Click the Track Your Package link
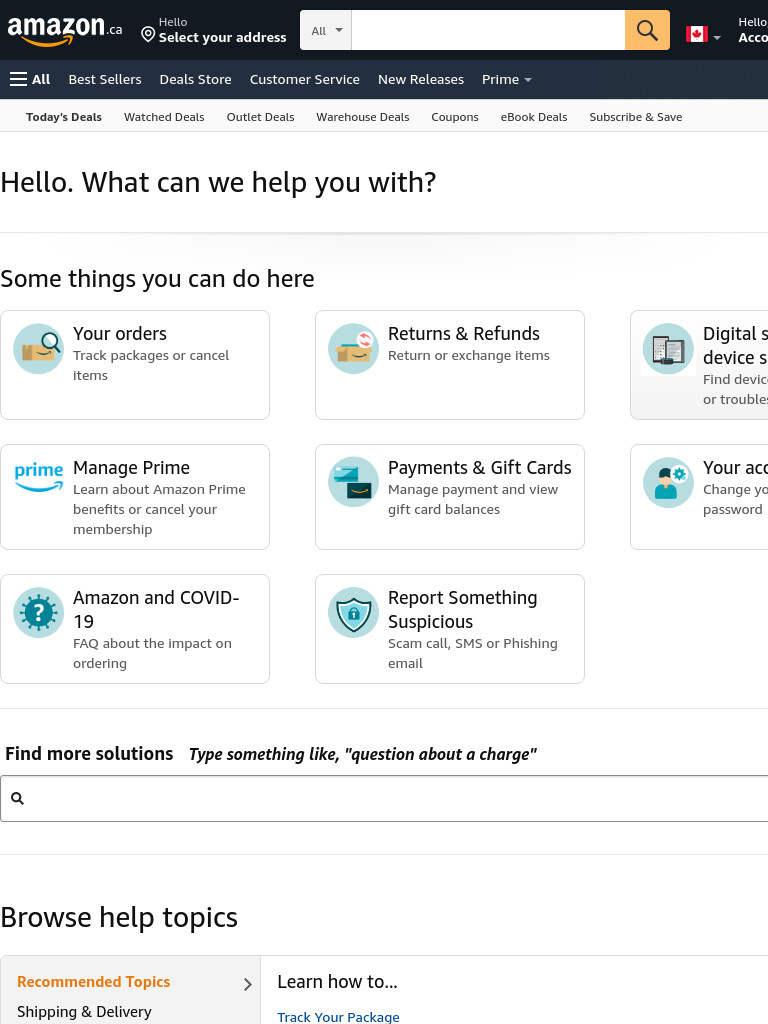Screen dimensions: 768x1024 (x=338, y=1017)
